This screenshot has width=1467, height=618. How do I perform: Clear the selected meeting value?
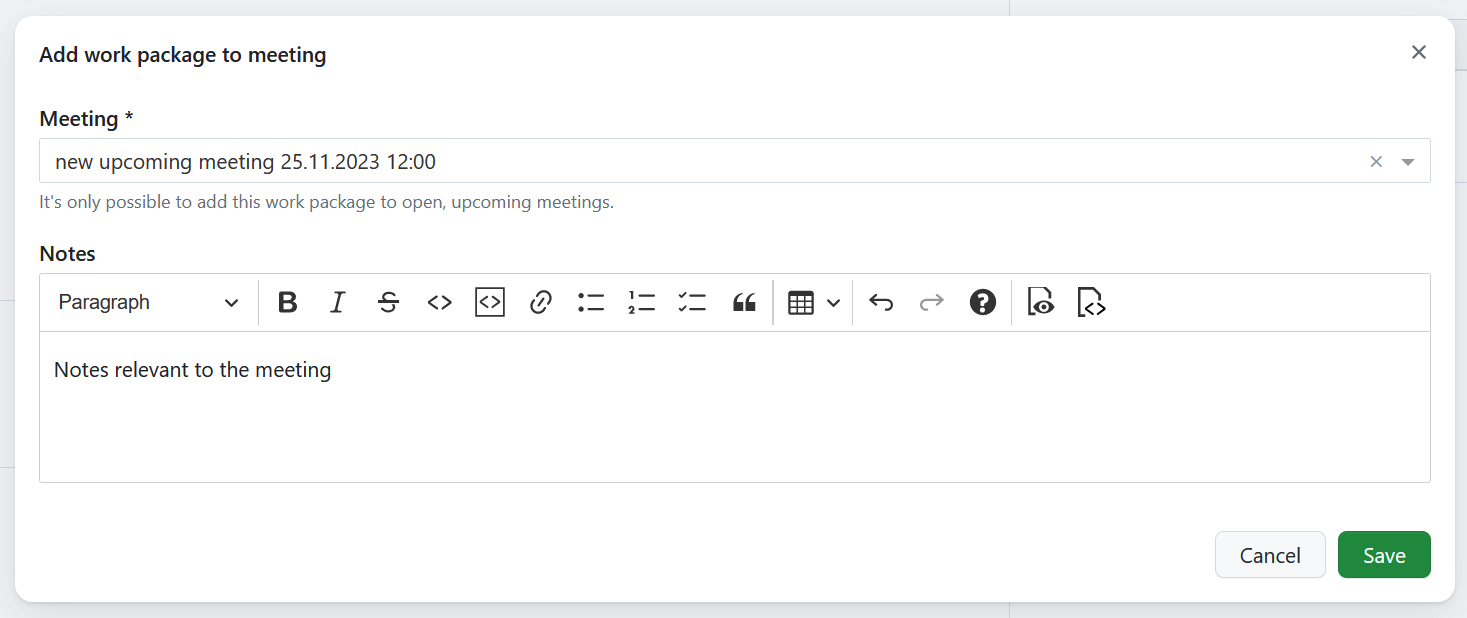(x=1376, y=162)
